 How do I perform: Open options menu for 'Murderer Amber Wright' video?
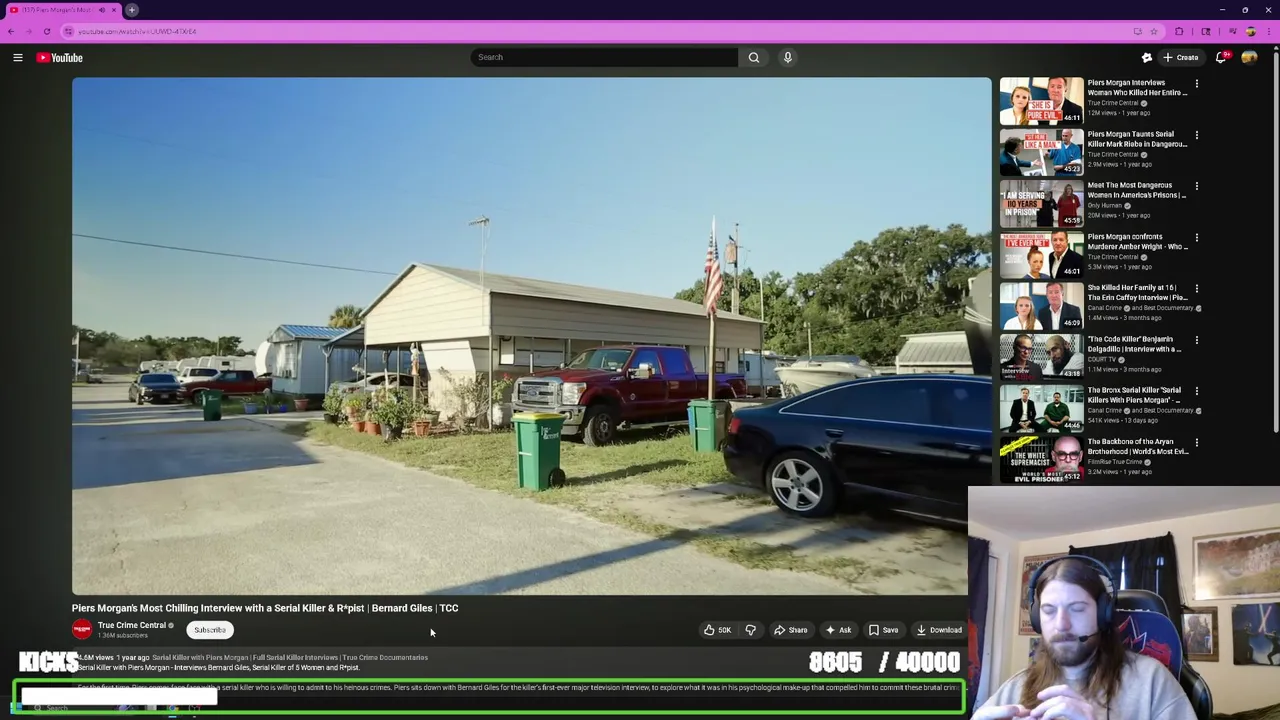click(x=1196, y=237)
